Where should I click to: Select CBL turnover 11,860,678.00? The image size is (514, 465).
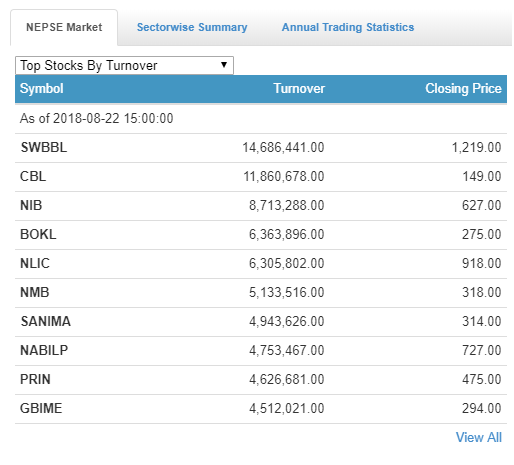tap(284, 176)
